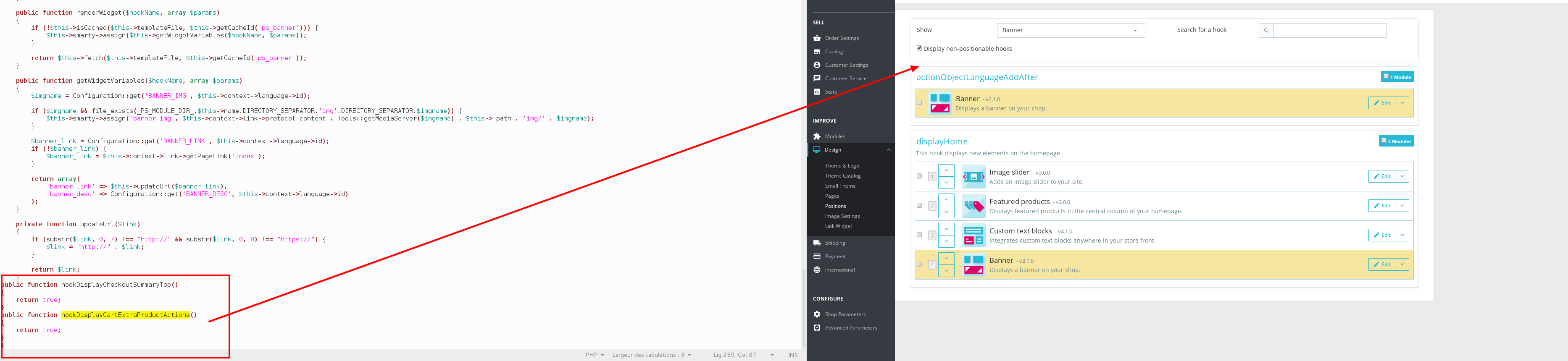
Task: Open International via its globe icon
Action: [x=817, y=270]
